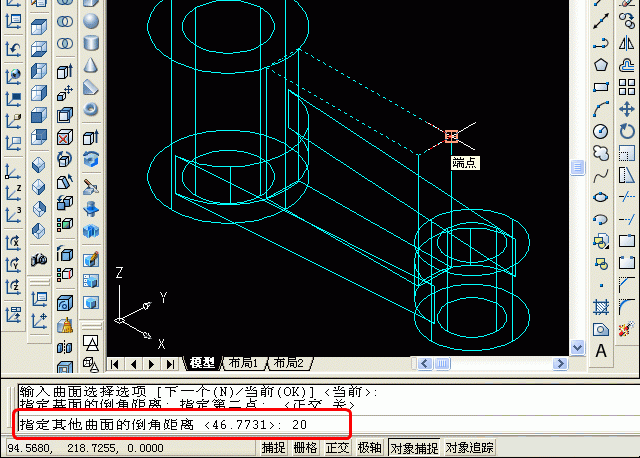Select the Line tool in draw toolbar
This screenshot has height=458, width=640.
tap(601, 21)
